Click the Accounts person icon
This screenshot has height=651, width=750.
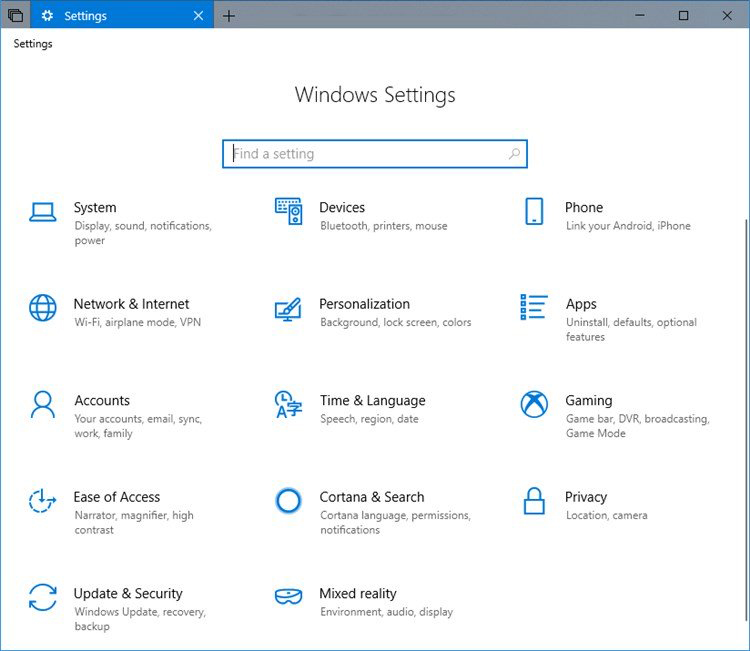coord(43,405)
